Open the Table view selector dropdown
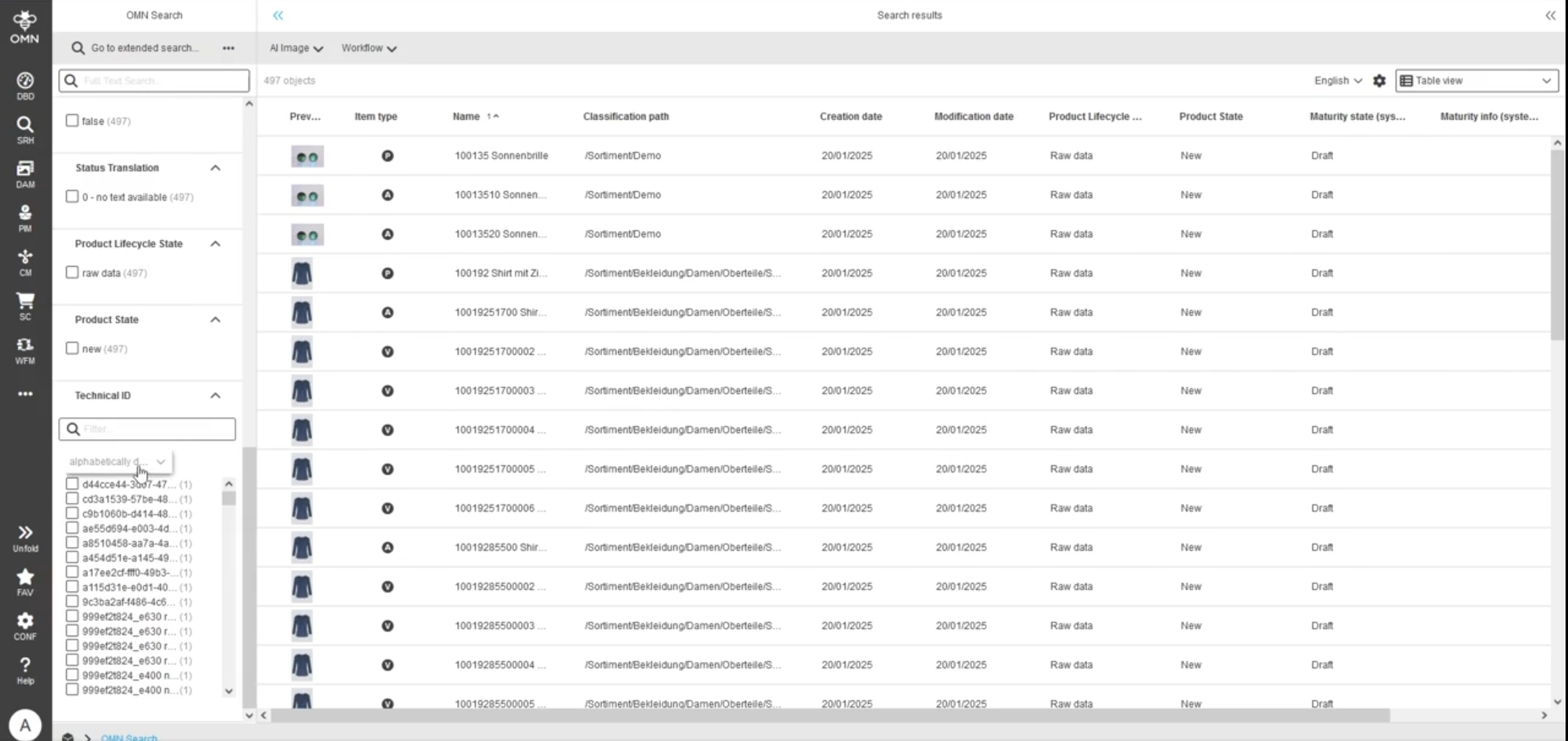The image size is (1568, 741). tap(1477, 81)
